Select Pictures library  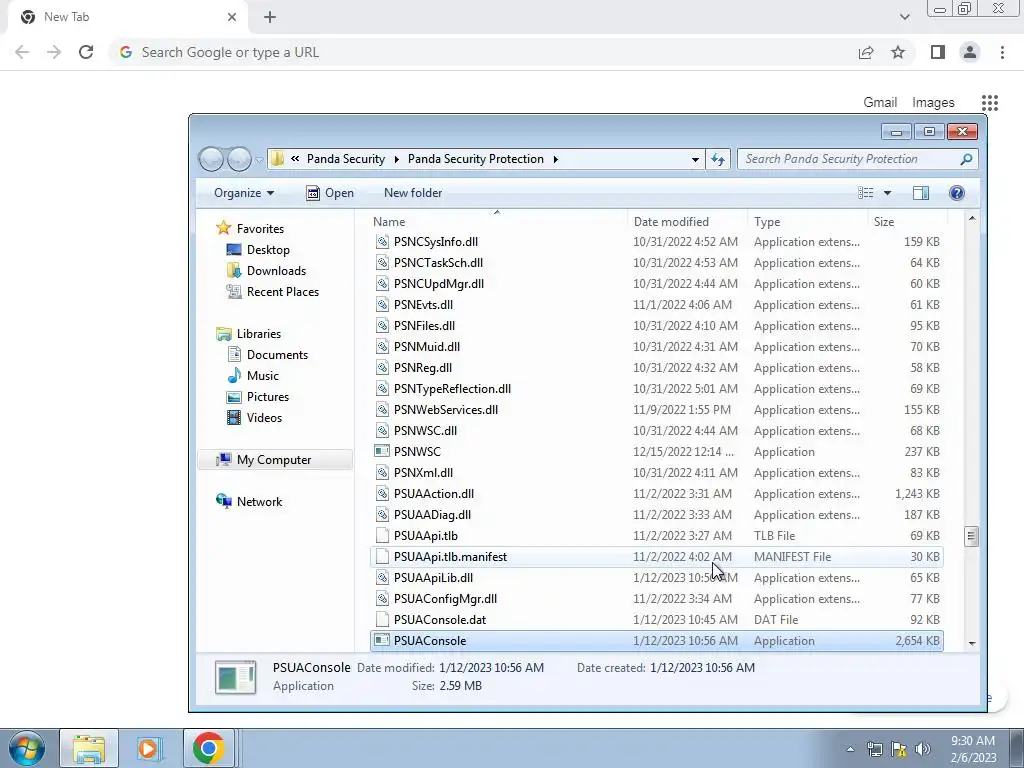(x=268, y=396)
